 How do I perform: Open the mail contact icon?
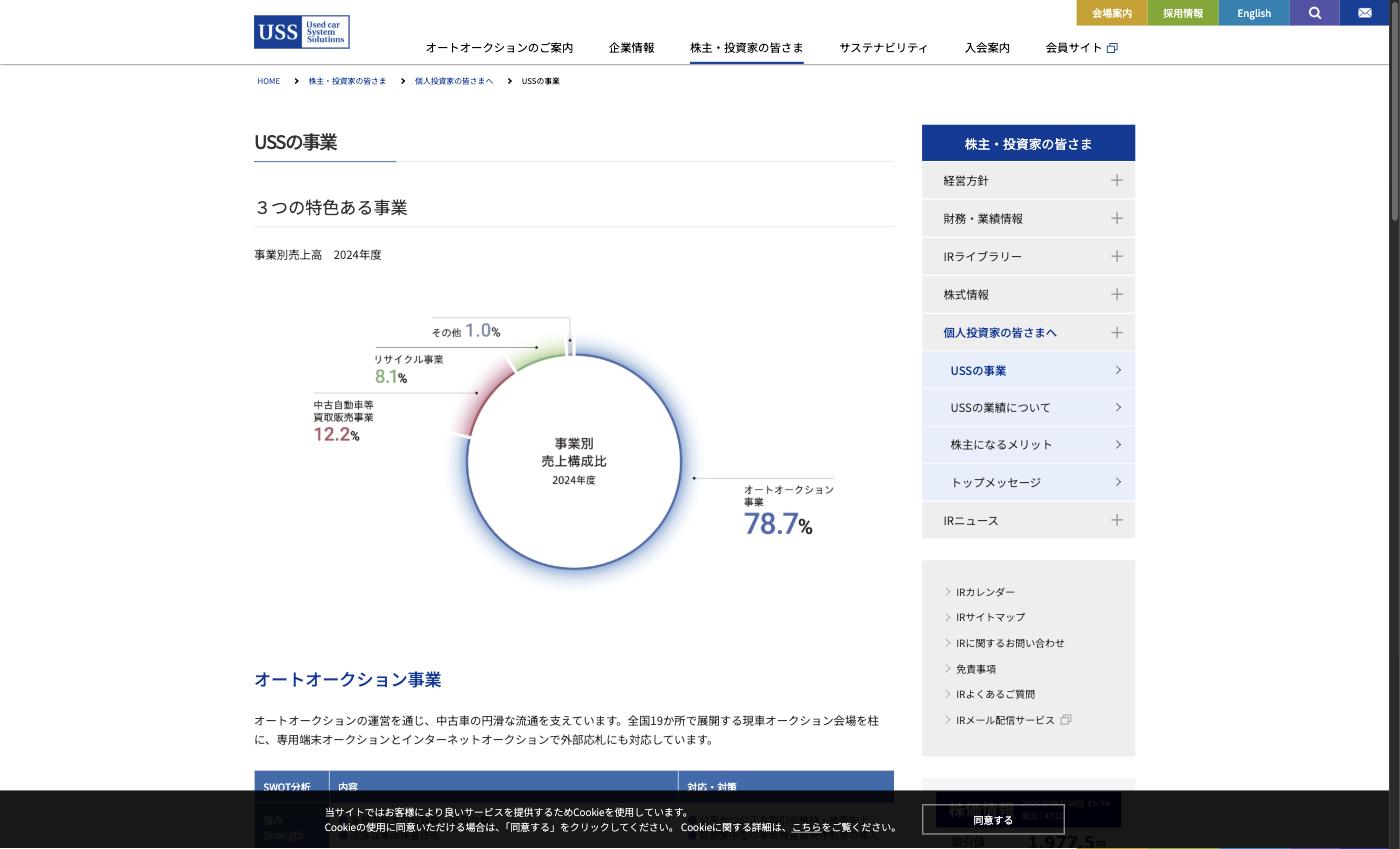pyautogui.click(x=1365, y=13)
